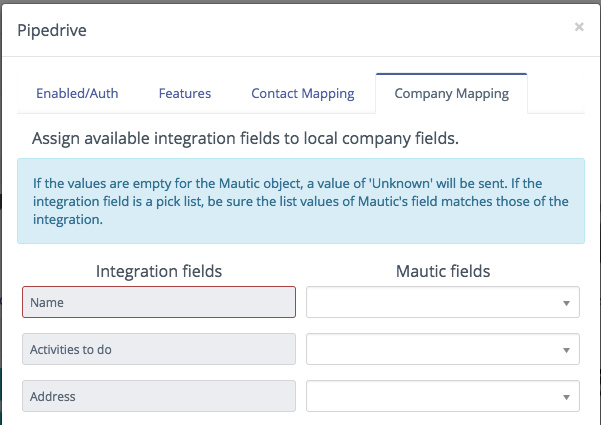The width and height of the screenshot is (601, 425).
Task: Click the Name integration field
Action: pos(159,302)
